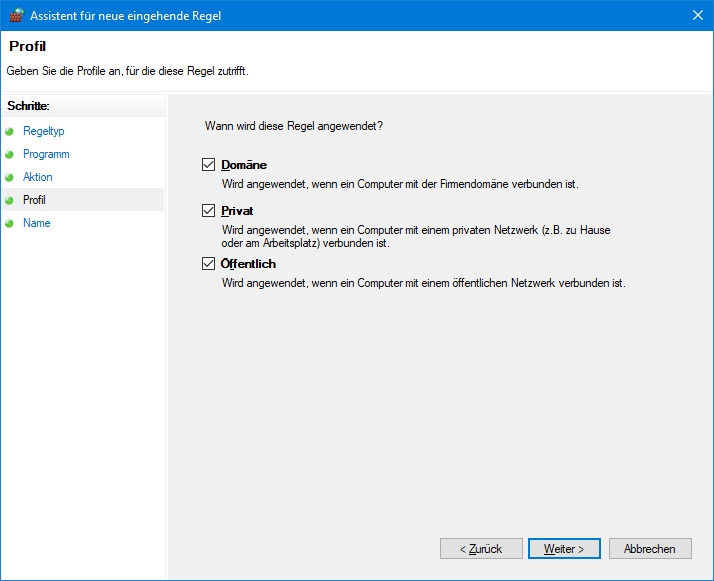714x581 pixels.
Task: Click the Zurück button
Action: pyautogui.click(x=481, y=549)
